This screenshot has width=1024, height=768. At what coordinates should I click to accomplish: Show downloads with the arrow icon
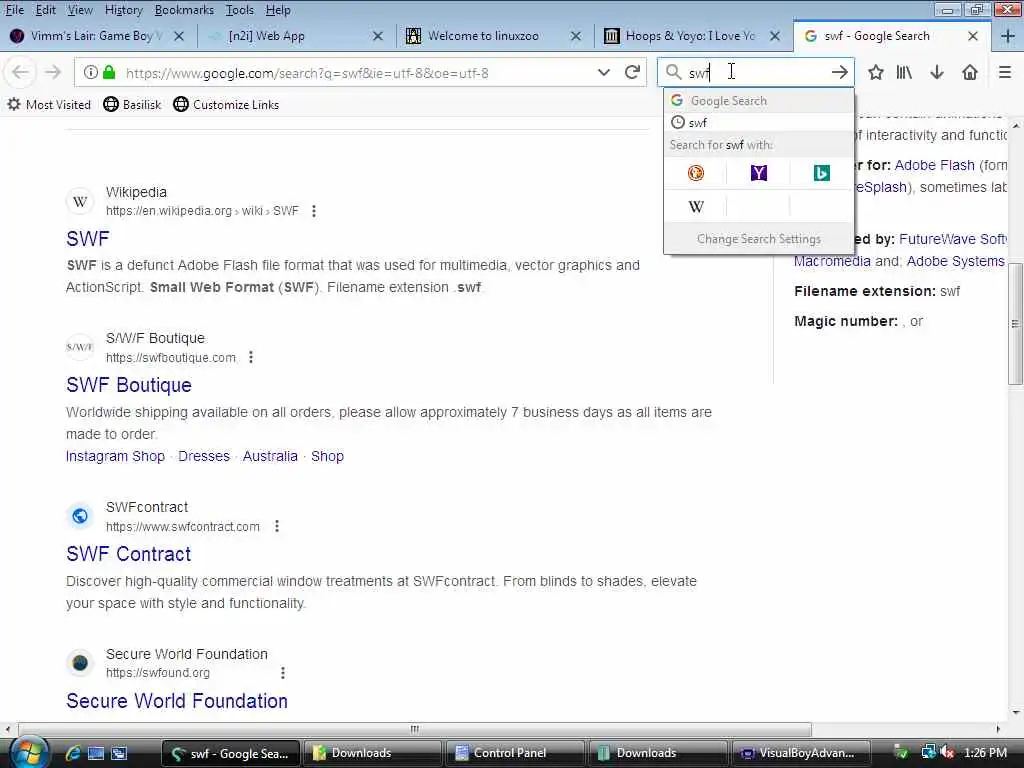(937, 72)
